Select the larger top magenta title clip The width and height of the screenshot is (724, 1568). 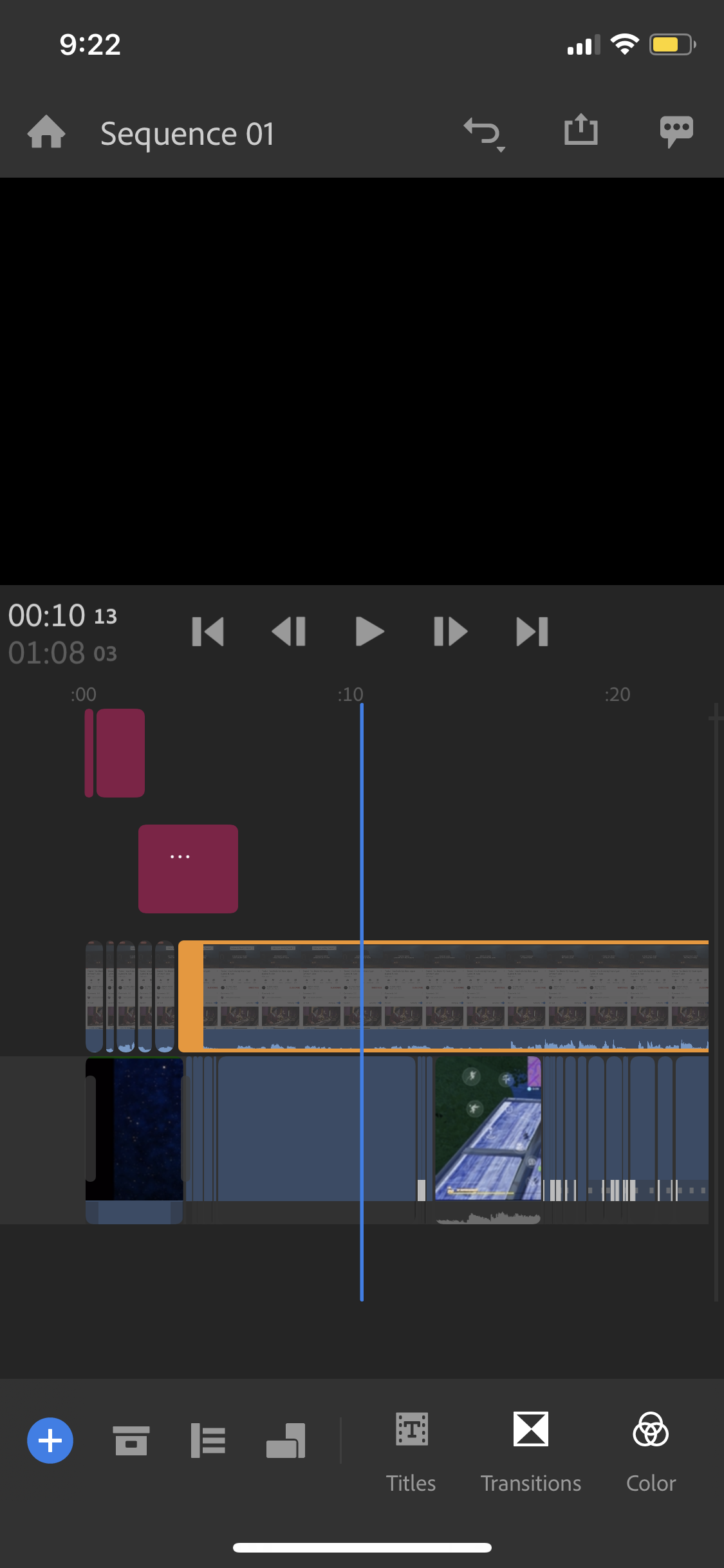tap(120, 753)
